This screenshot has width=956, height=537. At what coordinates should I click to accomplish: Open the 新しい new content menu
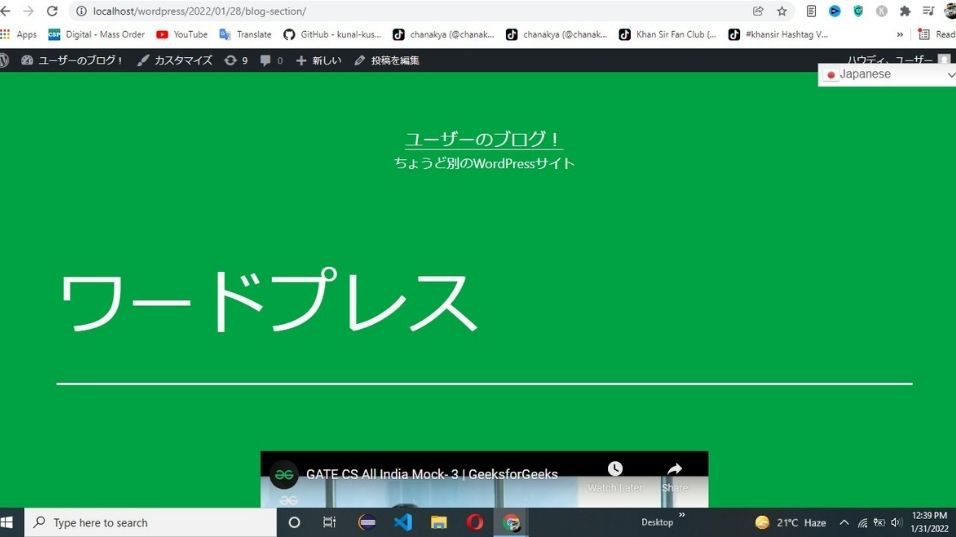(318, 60)
